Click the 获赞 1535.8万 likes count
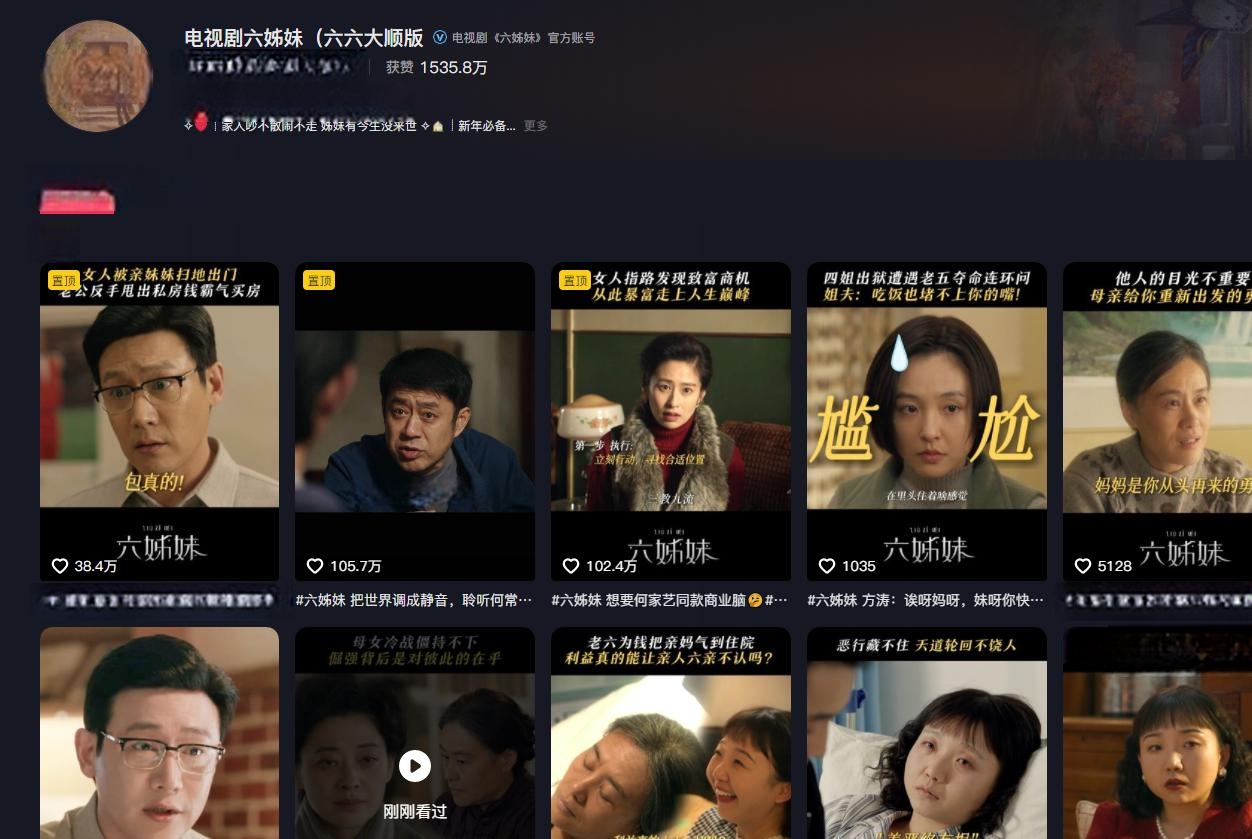Viewport: 1252px width, 839px height. click(437, 68)
